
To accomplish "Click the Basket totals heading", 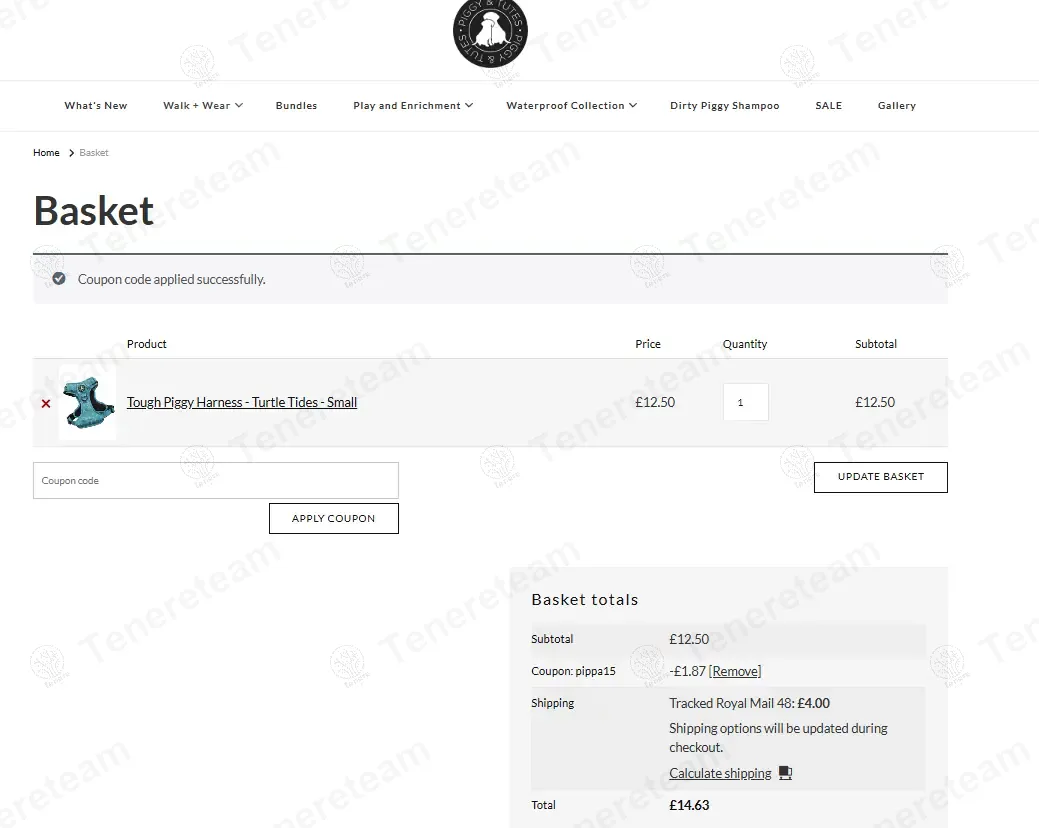I will tap(585, 599).
